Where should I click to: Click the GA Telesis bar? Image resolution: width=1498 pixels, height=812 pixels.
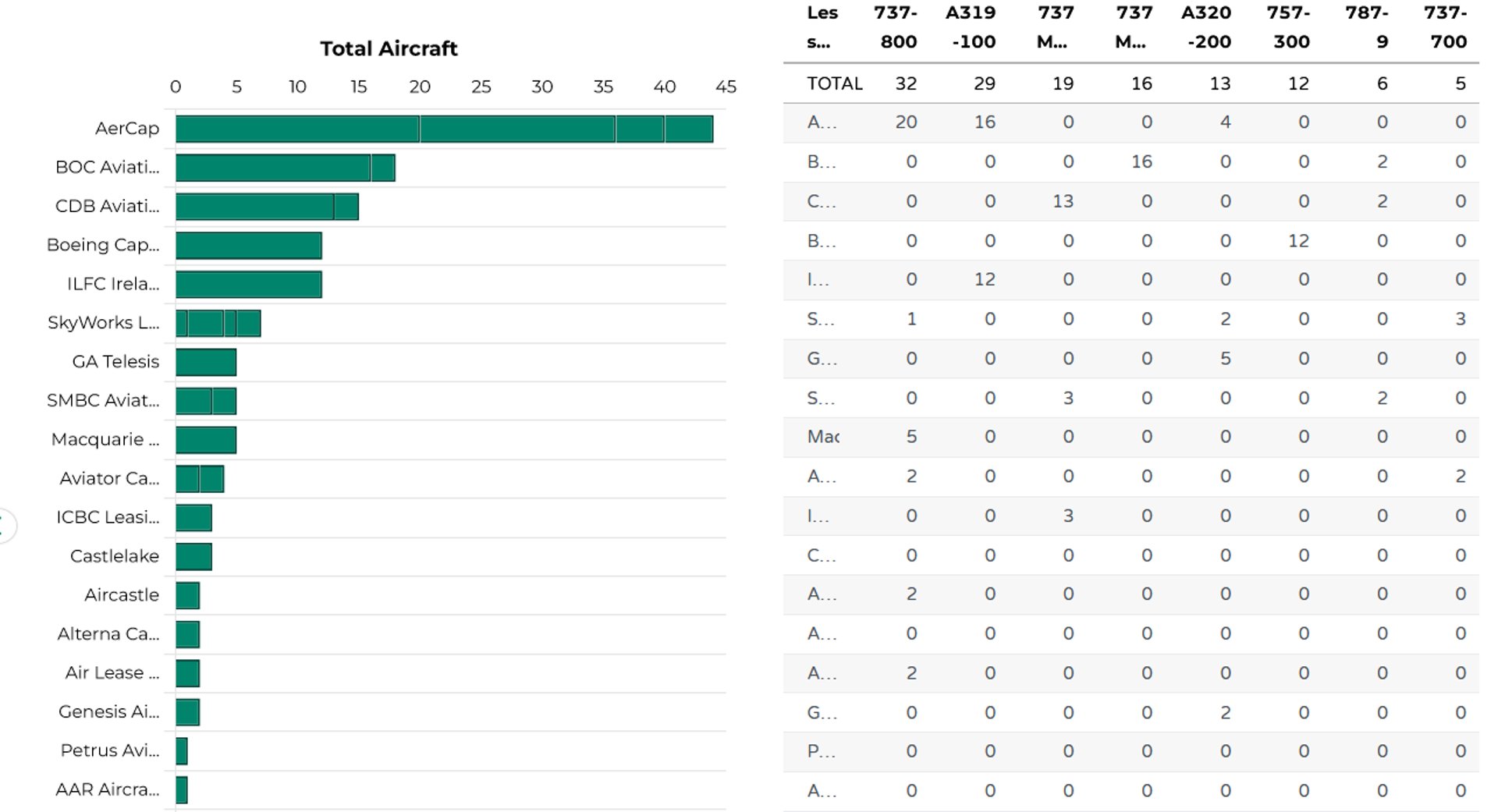(205, 363)
